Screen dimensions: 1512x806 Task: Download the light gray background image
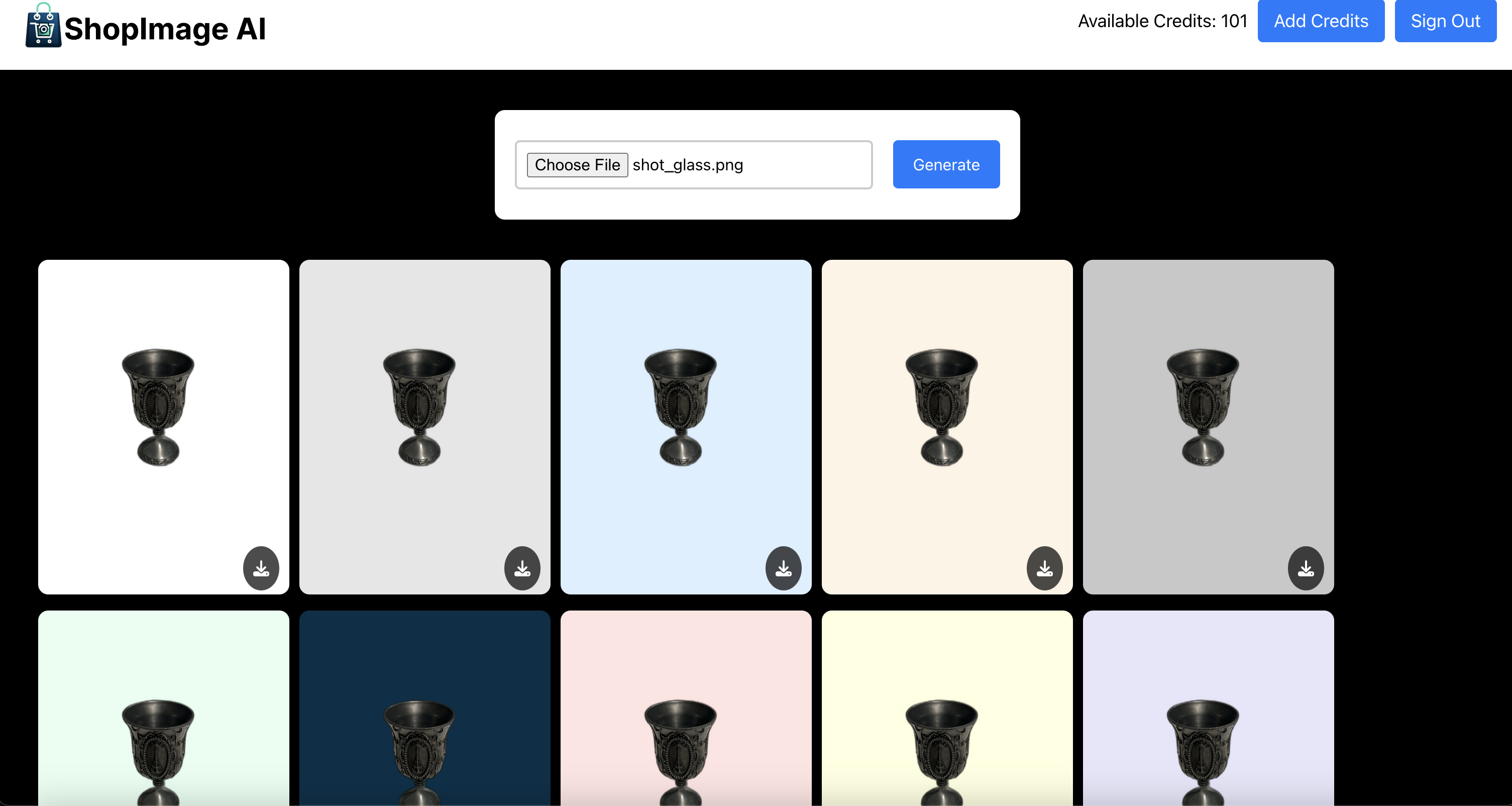tap(522, 568)
